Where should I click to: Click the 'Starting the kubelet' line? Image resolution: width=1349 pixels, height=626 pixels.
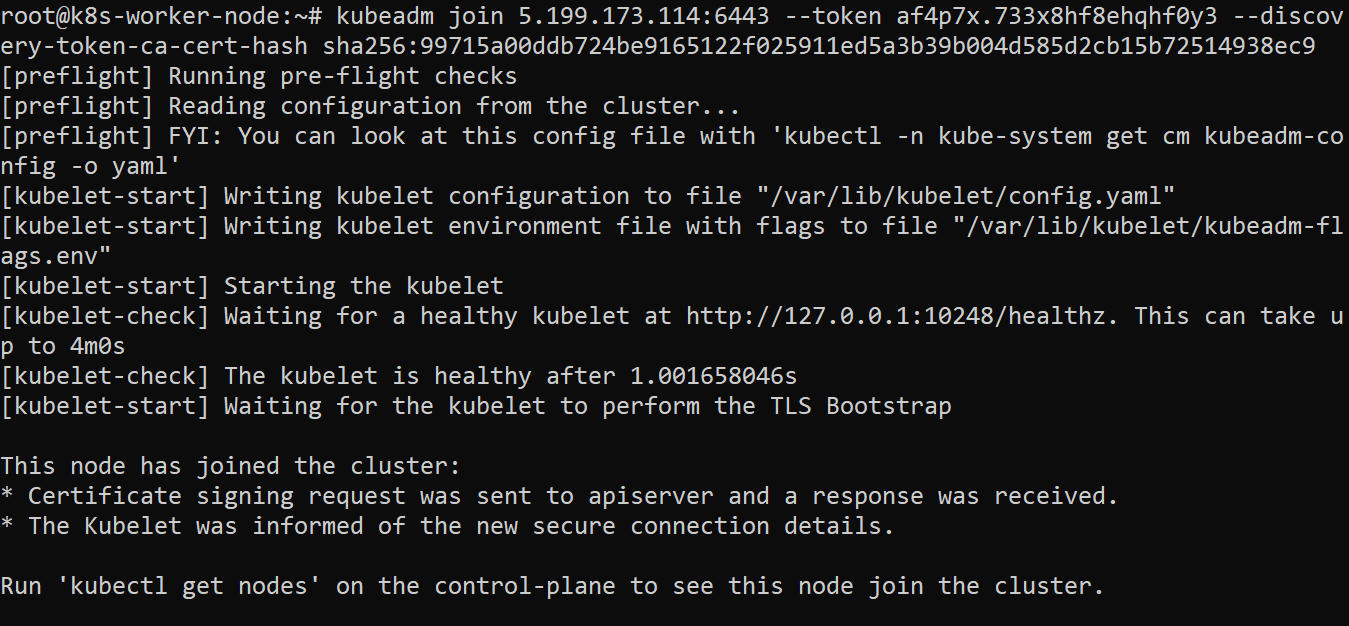pyautogui.click(x=363, y=285)
